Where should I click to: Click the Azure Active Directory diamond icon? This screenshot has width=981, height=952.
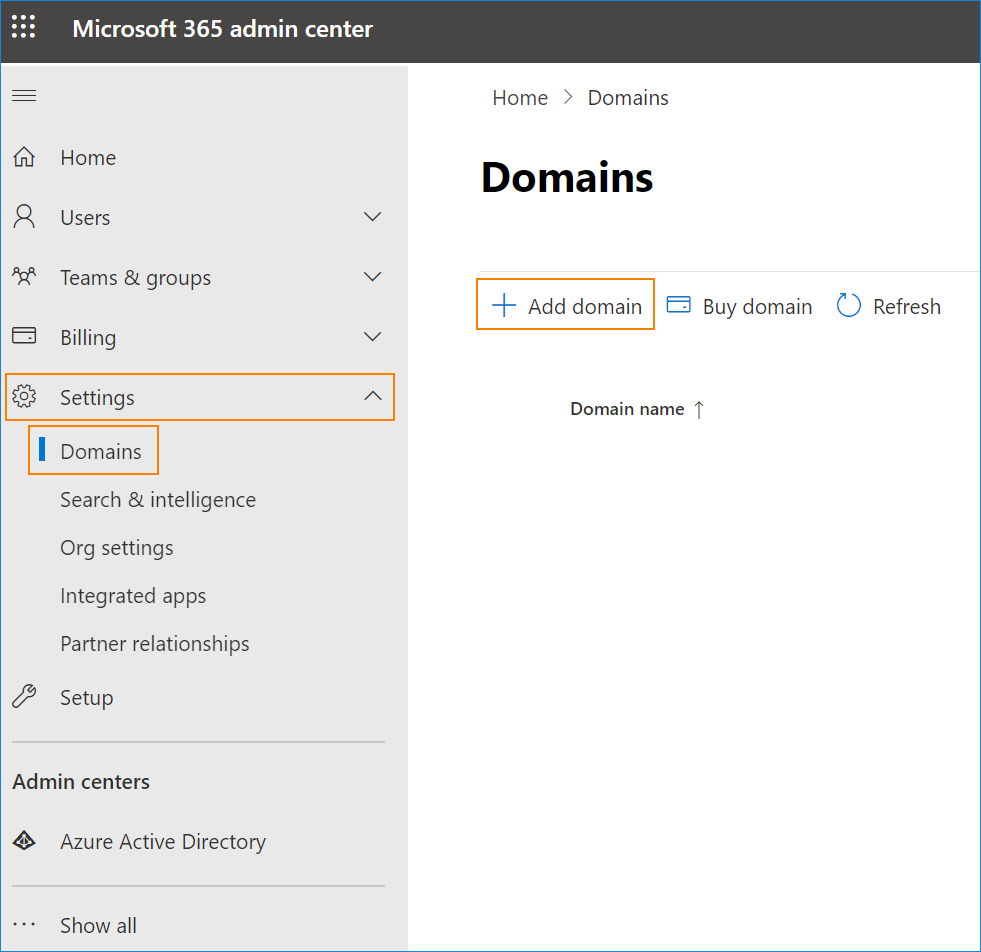click(24, 841)
